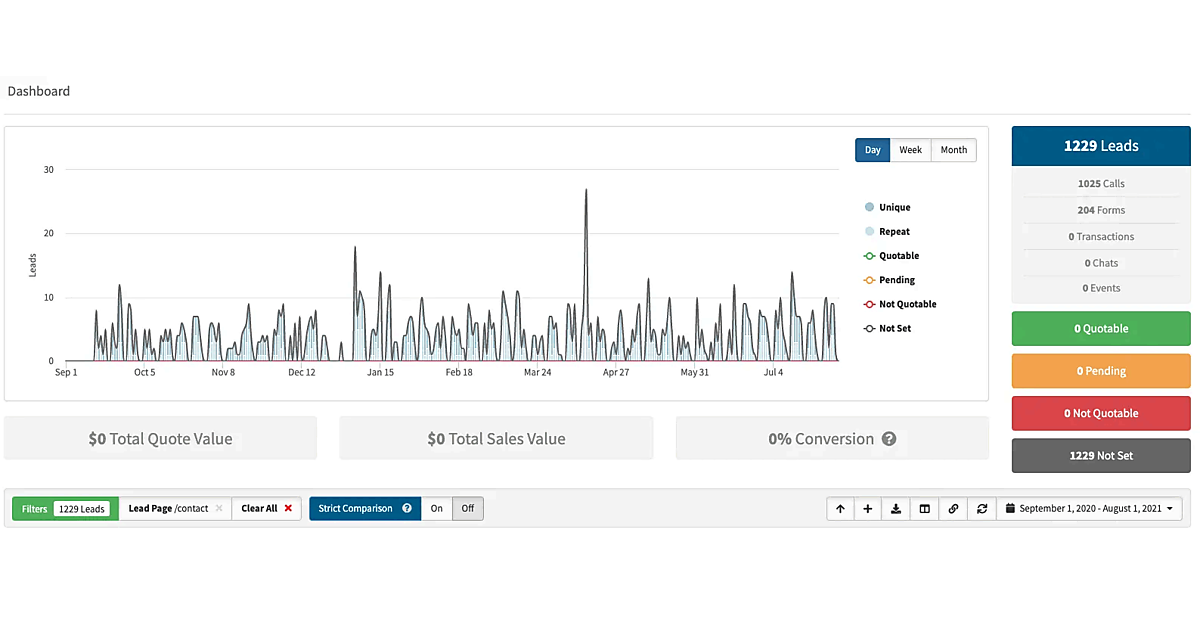Switch chart to Month view
The width and height of the screenshot is (1200, 630).
(953, 150)
